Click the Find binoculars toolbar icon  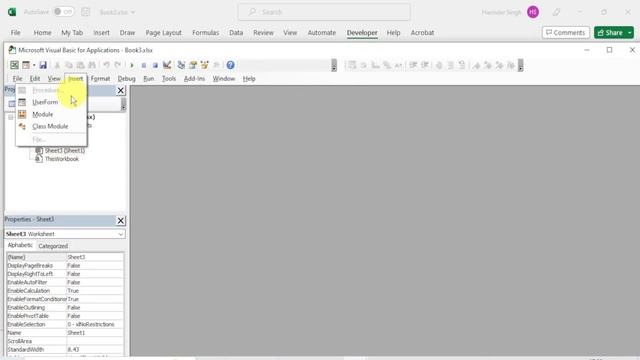[x=92, y=65]
